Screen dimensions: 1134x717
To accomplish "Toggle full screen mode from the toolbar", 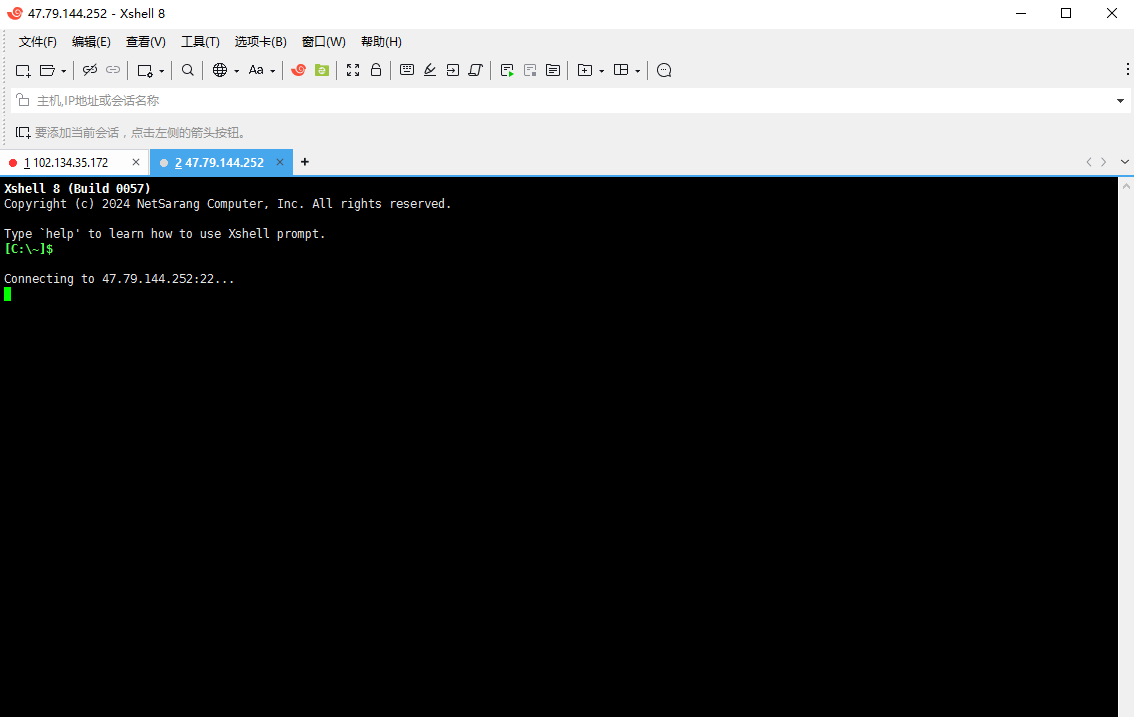I will 352,70.
